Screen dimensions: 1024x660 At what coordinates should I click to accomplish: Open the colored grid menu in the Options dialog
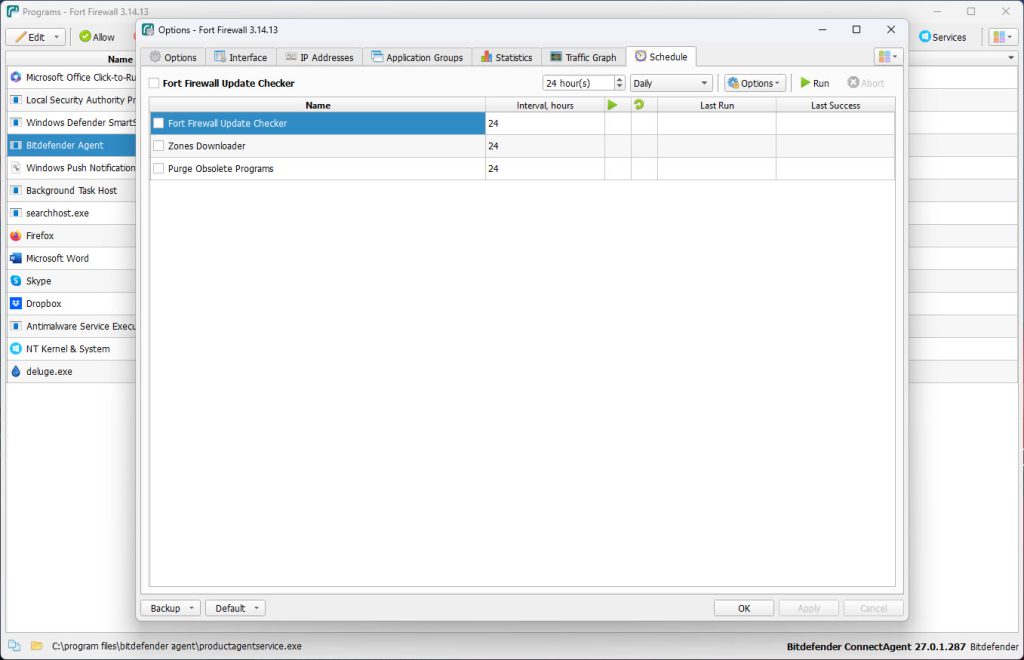click(888, 57)
